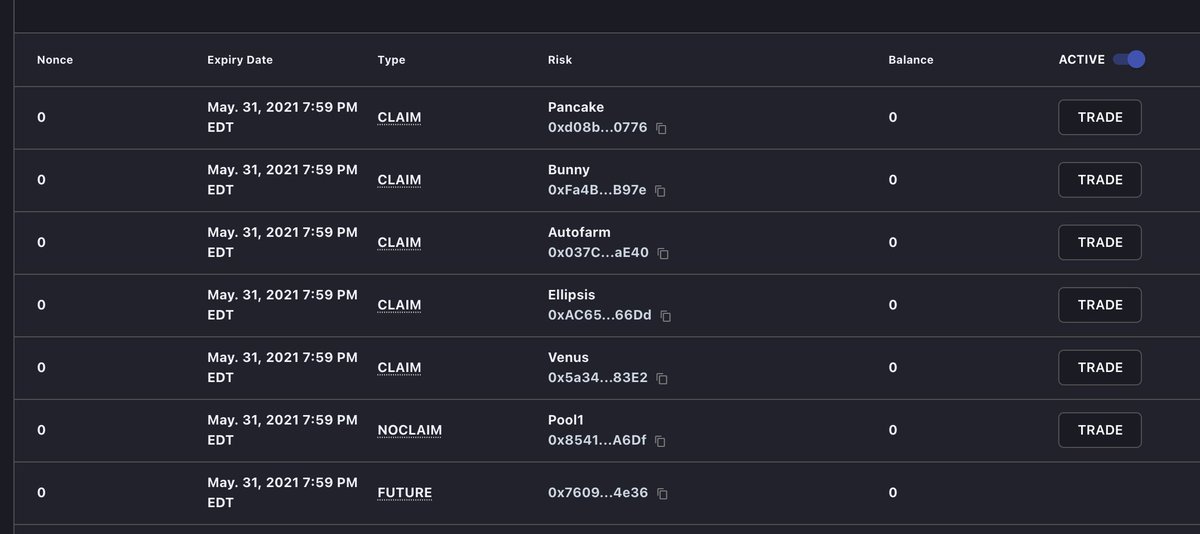Copy the Pool1 address 0x8541...A6Df
This screenshot has height=534, width=1200.
pyautogui.click(x=660, y=441)
